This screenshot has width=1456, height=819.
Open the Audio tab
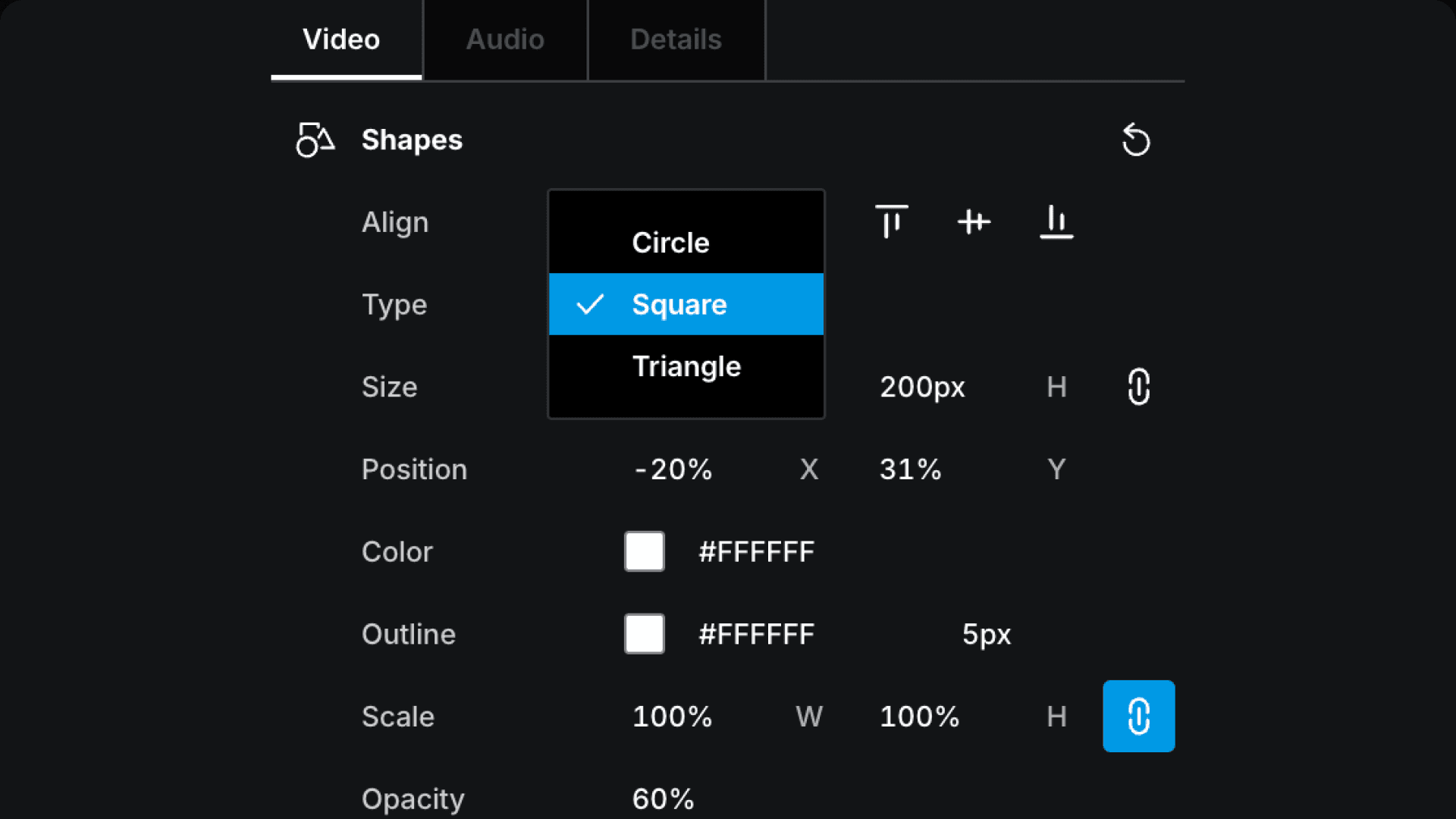(x=505, y=39)
